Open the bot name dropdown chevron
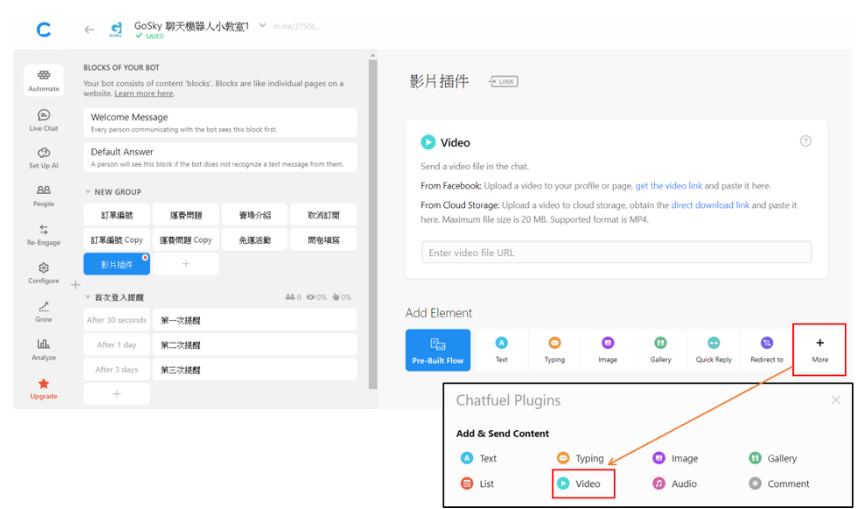The width and height of the screenshot is (864, 509). click(x=262, y=25)
